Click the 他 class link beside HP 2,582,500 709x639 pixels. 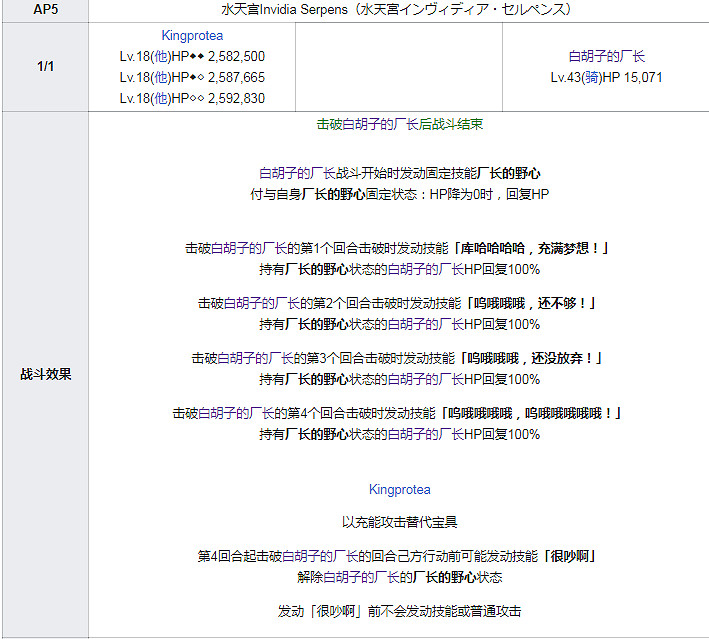(x=161, y=57)
